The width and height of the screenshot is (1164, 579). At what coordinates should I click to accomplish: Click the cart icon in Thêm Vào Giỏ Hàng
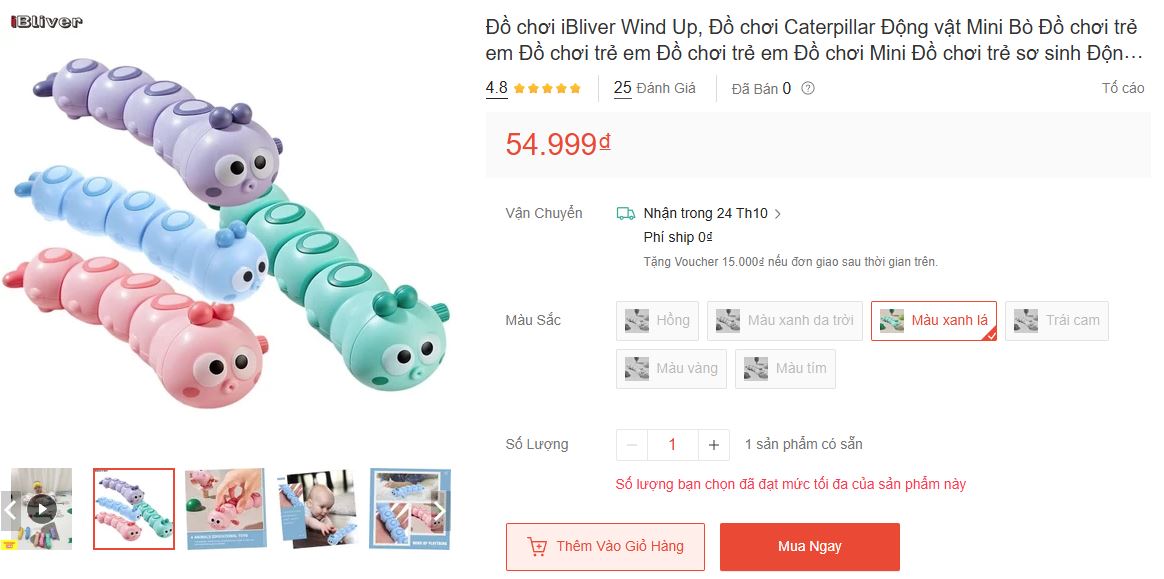tap(536, 547)
